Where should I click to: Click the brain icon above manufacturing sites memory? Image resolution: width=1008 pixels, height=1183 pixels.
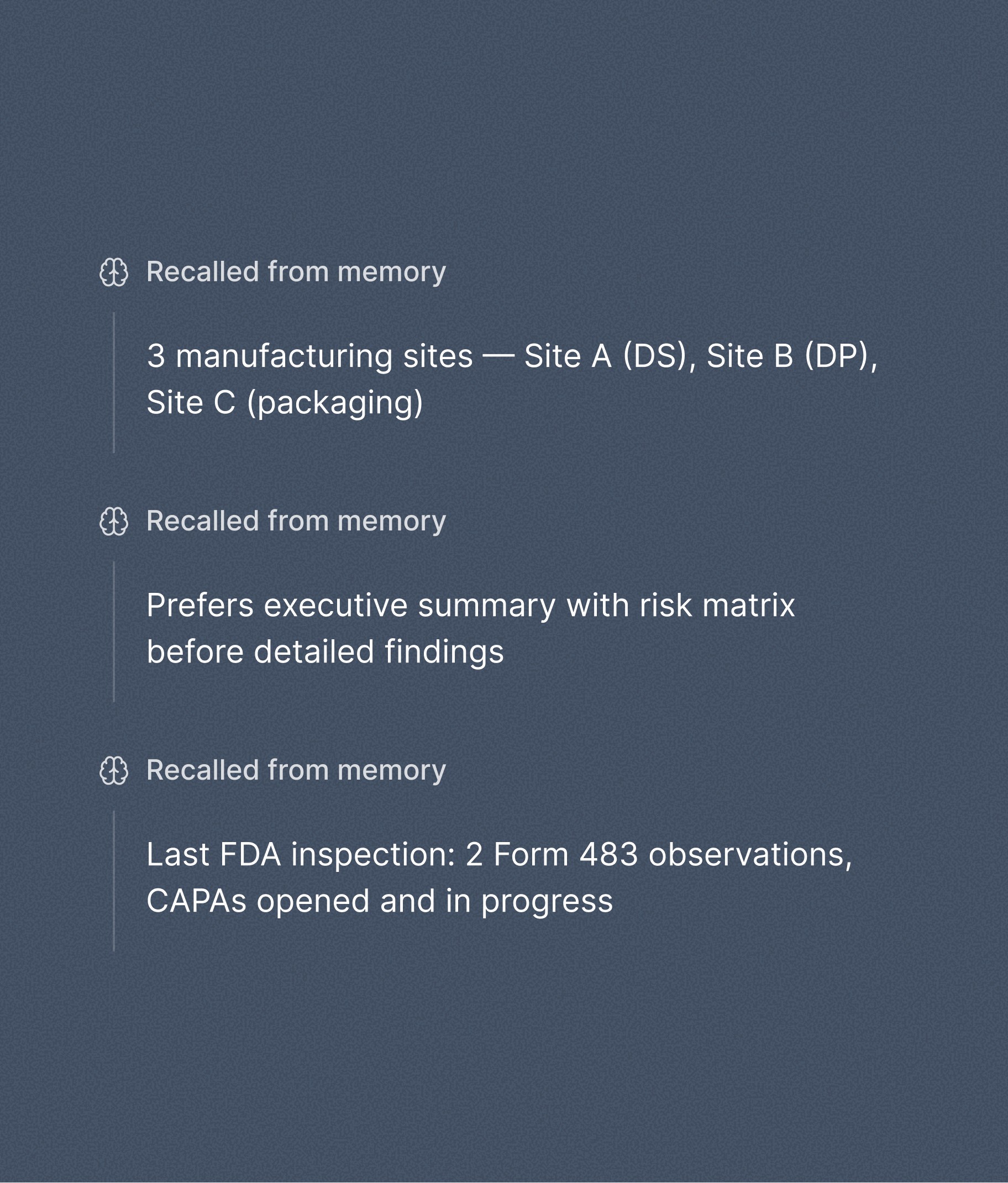click(114, 272)
